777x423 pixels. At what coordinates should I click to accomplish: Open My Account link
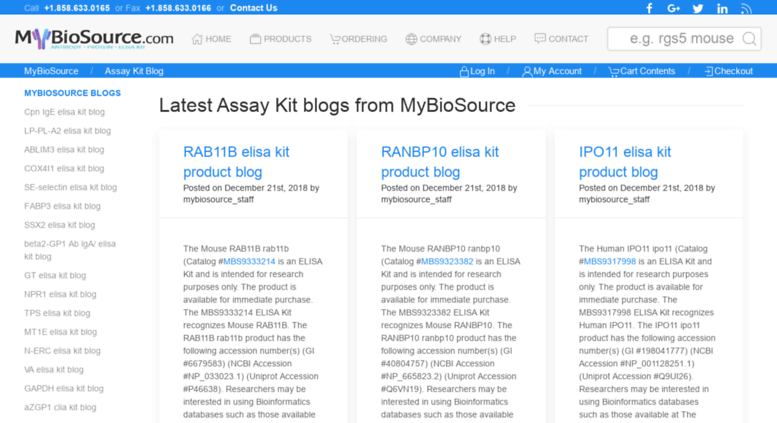[552, 71]
